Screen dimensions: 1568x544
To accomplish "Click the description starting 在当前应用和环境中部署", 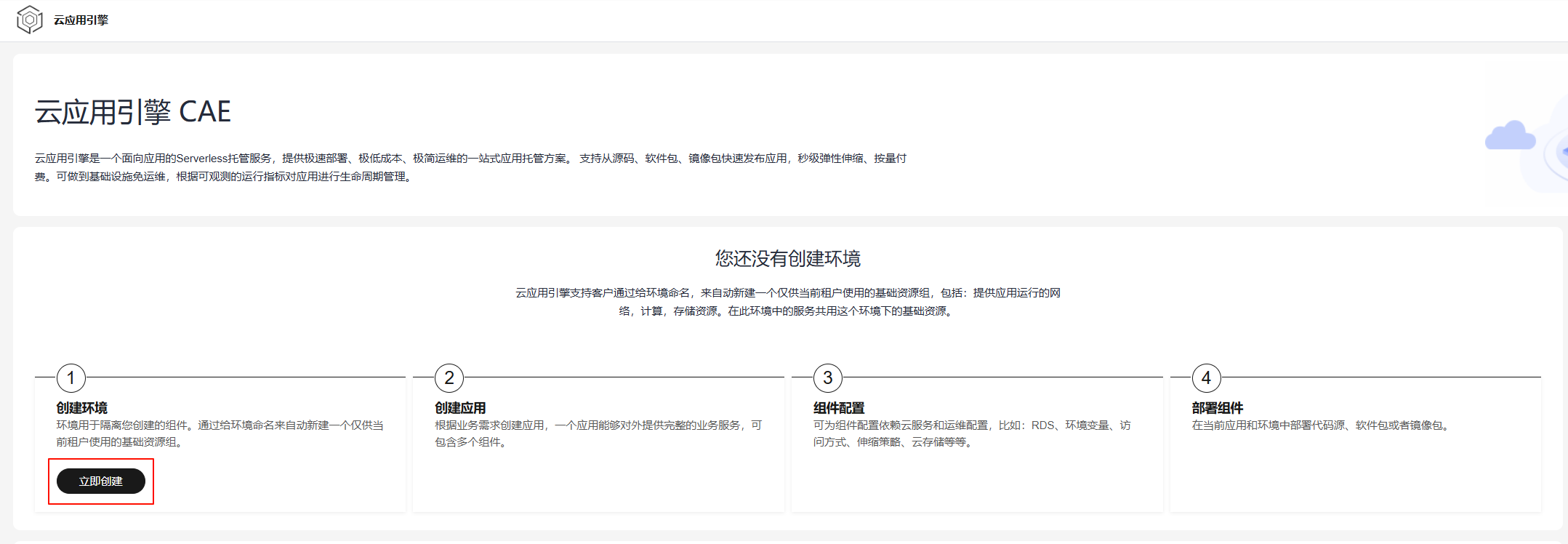I will coord(1322,425).
